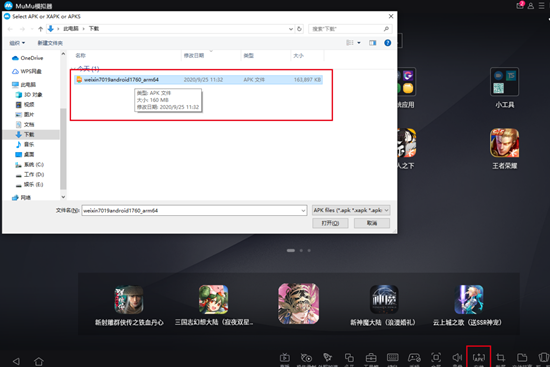The image size is (550, 367).
Task: Select the weixin7019android1760_arm64 APK file
Action: (198, 80)
